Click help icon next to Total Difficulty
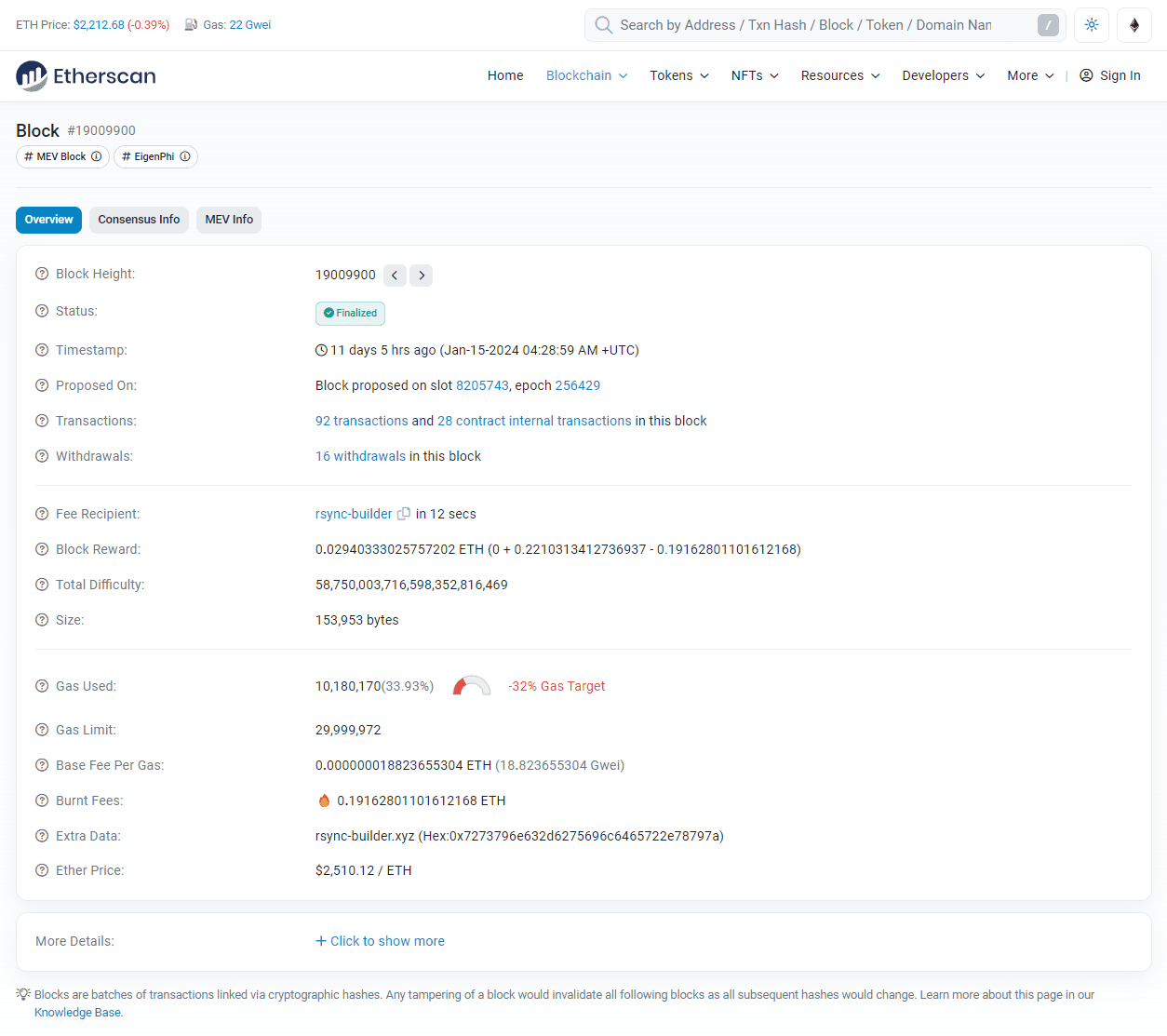 pyautogui.click(x=42, y=585)
